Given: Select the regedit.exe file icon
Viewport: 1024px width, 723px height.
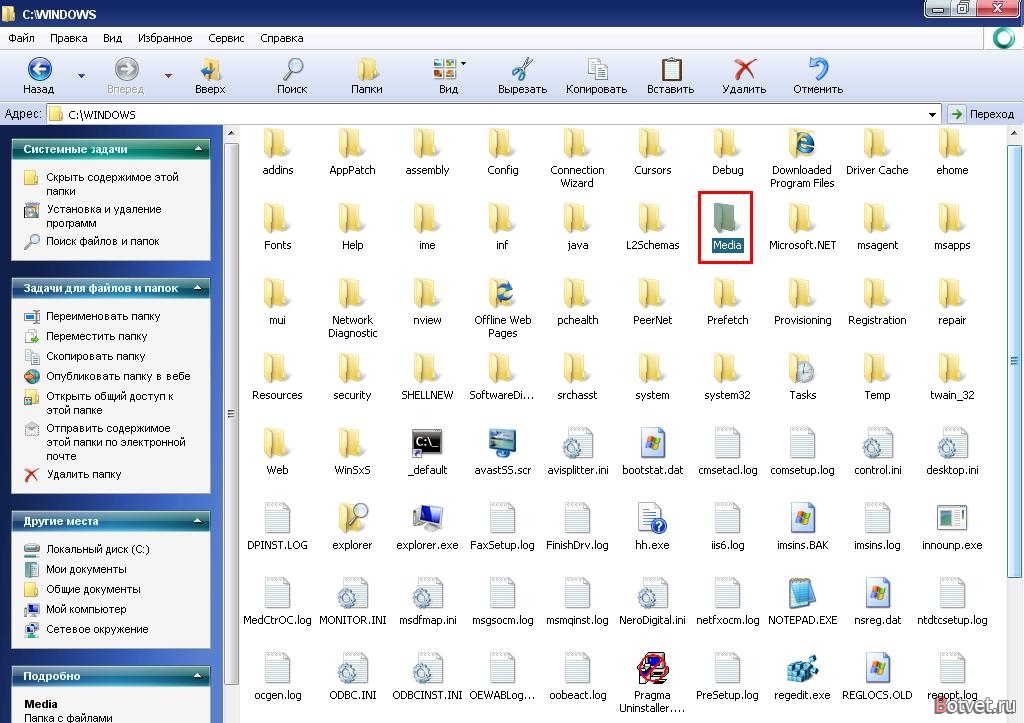Looking at the screenshot, I should [802, 669].
